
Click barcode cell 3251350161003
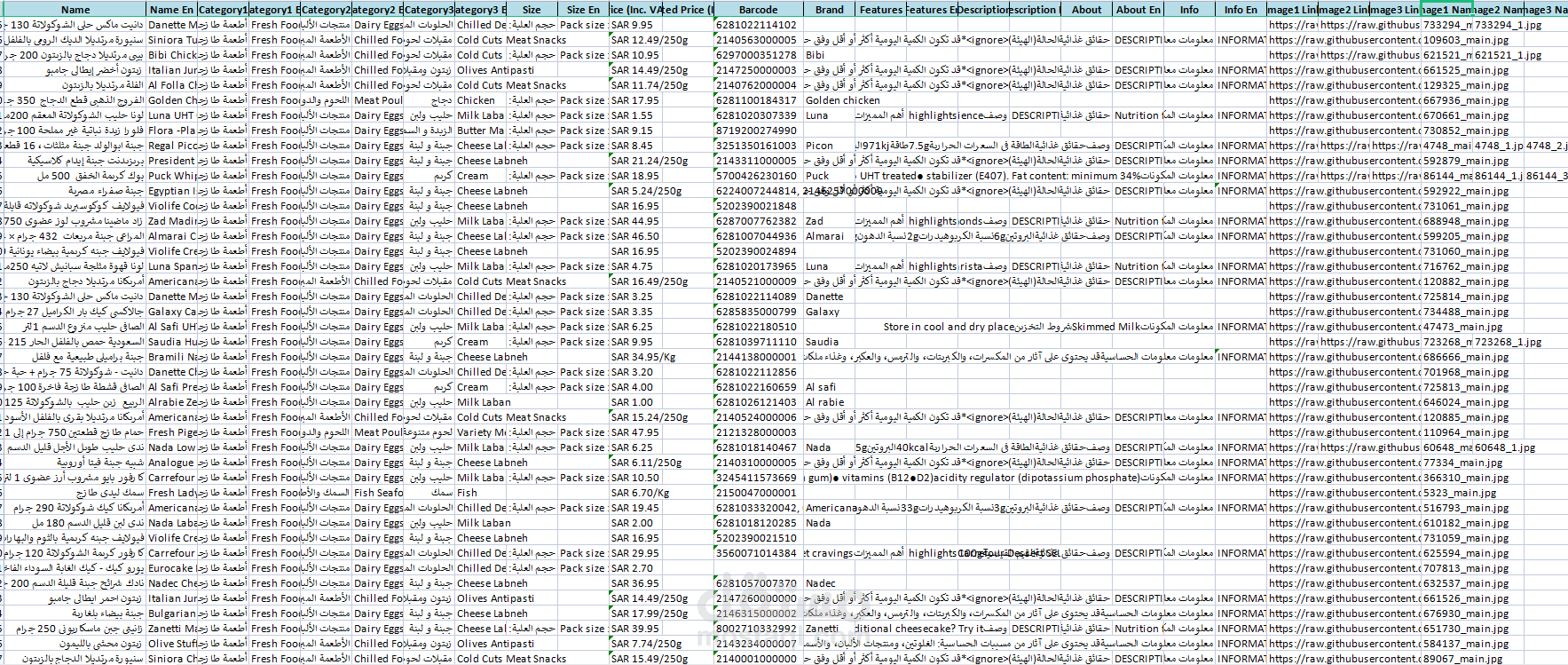pyautogui.click(x=759, y=146)
